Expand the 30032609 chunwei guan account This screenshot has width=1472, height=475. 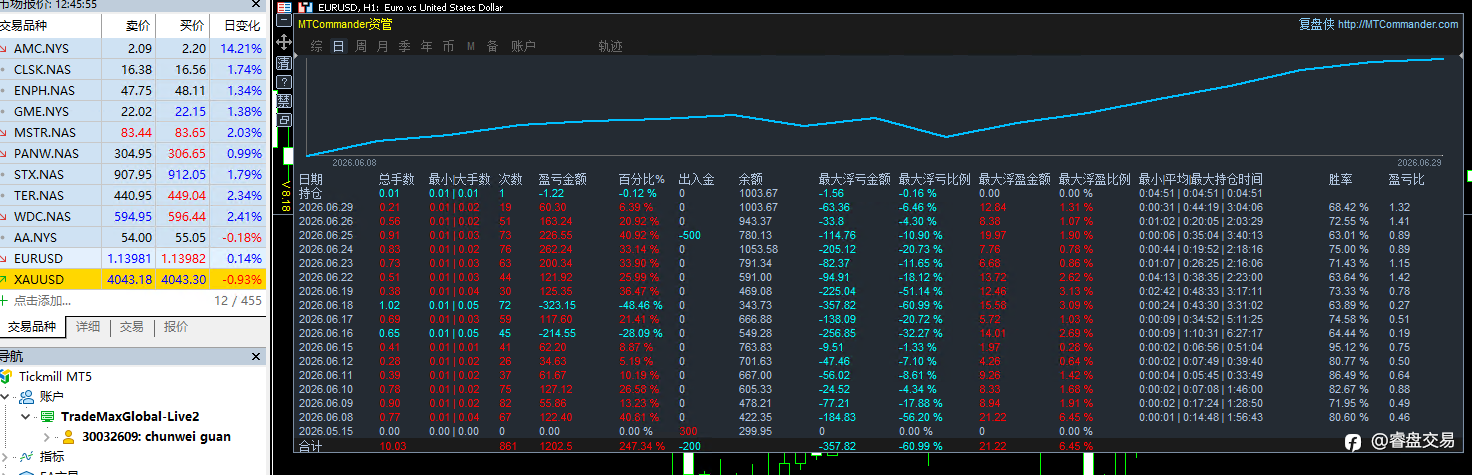[47, 436]
